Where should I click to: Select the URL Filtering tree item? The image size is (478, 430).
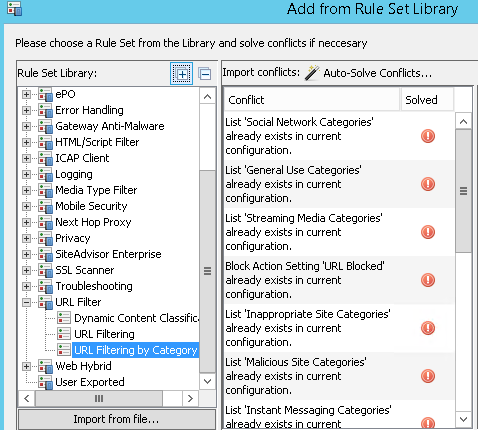coord(104,334)
